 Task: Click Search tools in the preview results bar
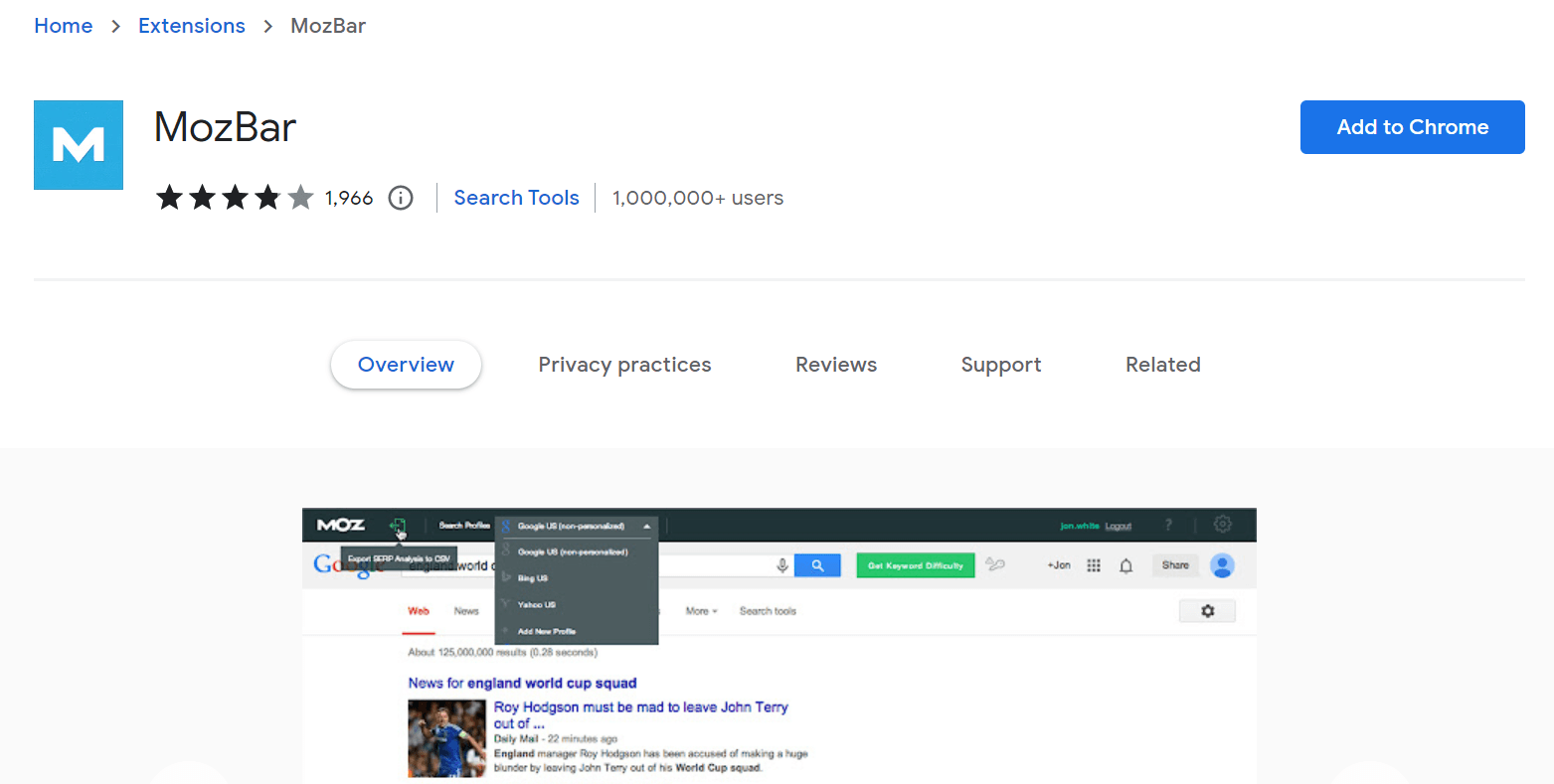(768, 611)
